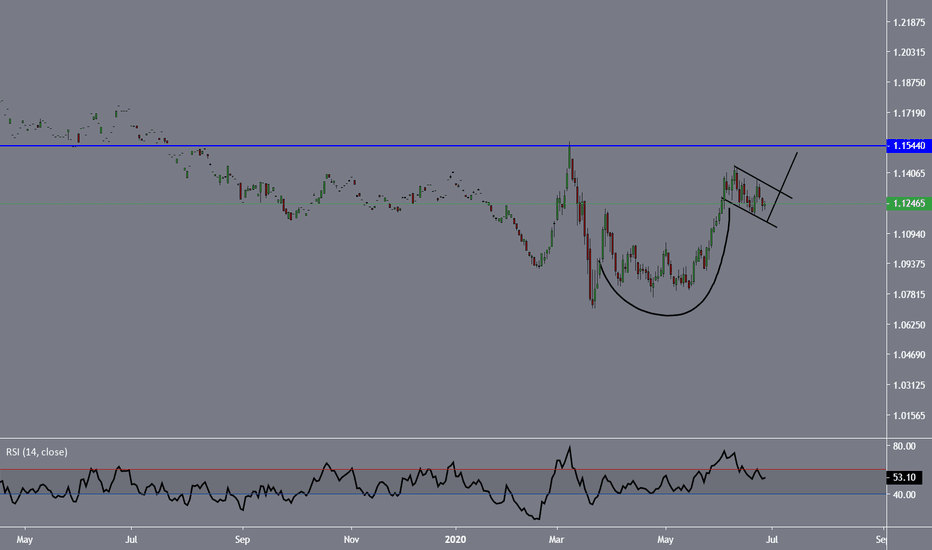Click the 2020 label on the time axis
Image resolution: width=932 pixels, height=550 pixels.
(x=455, y=540)
